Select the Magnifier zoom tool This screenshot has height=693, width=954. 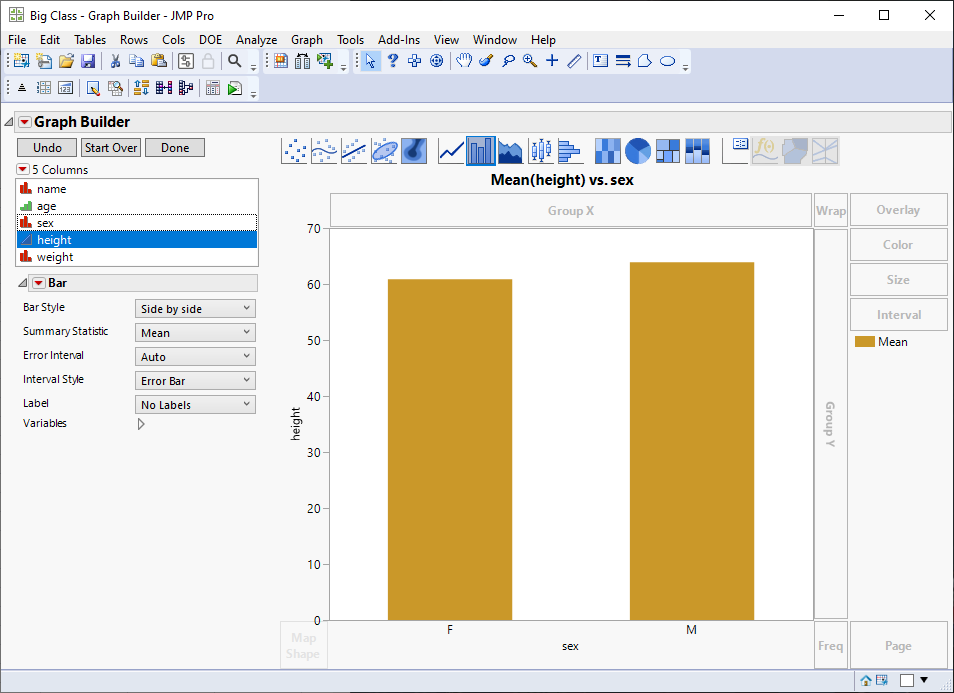[529, 61]
